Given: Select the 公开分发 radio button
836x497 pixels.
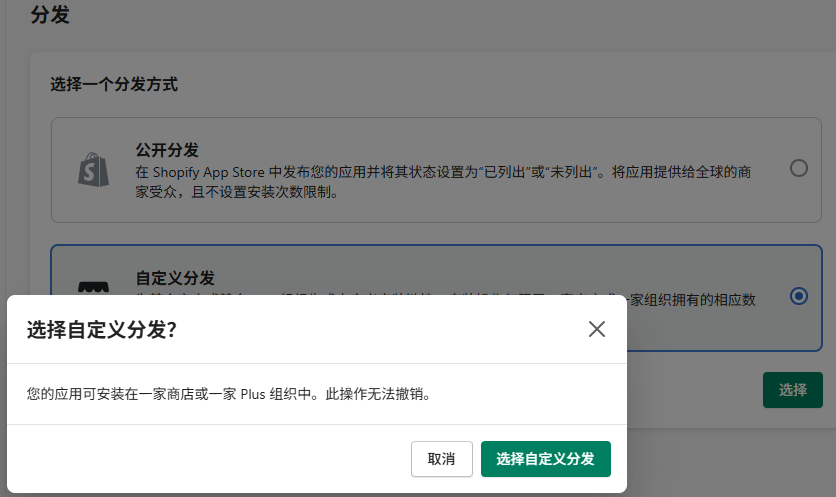Looking at the screenshot, I should coord(798,168).
